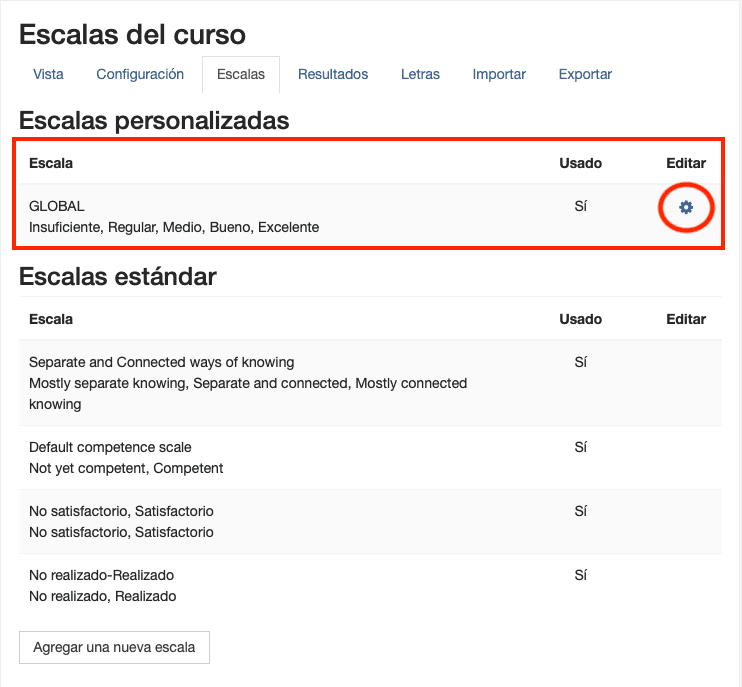The width and height of the screenshot is (742, 687).
Task: Click Not yet competent, Competent text
Action: click(x=126, y=468)
